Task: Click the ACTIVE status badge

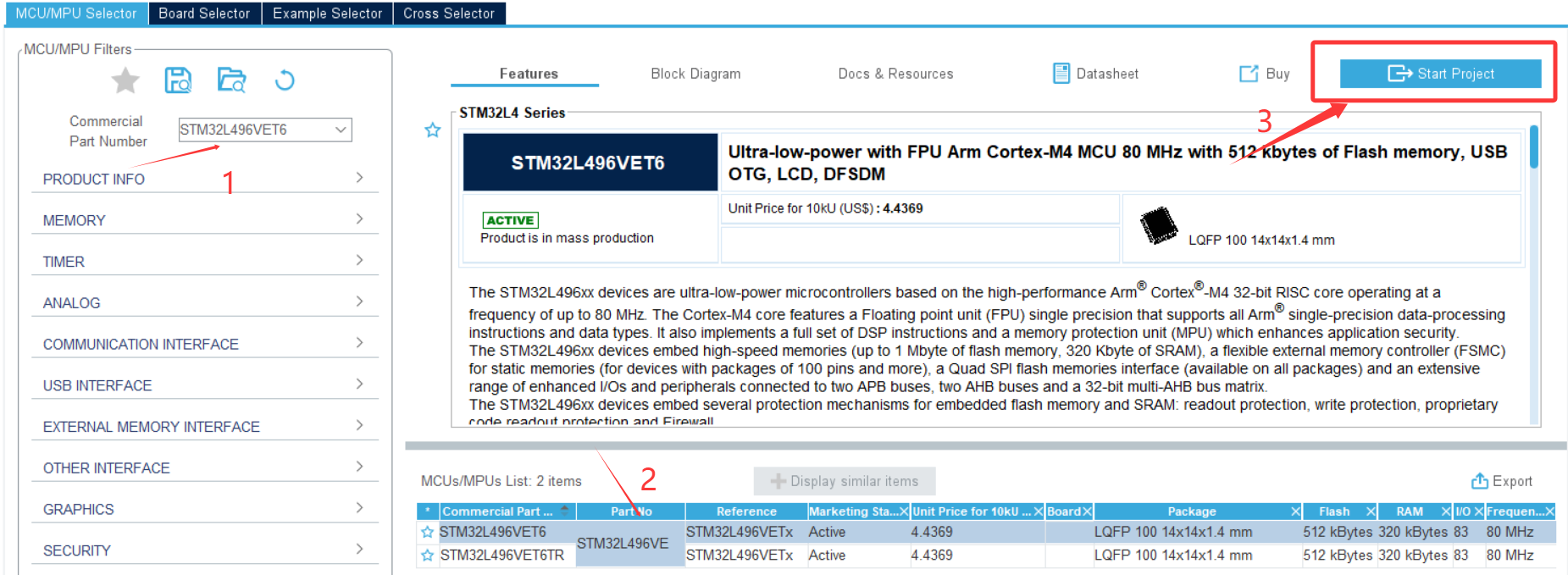Action: [510, 220]
